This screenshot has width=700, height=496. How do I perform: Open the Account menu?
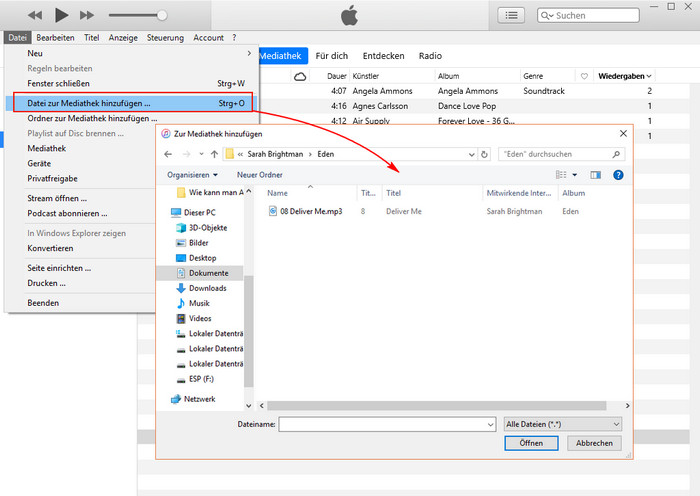208,38
